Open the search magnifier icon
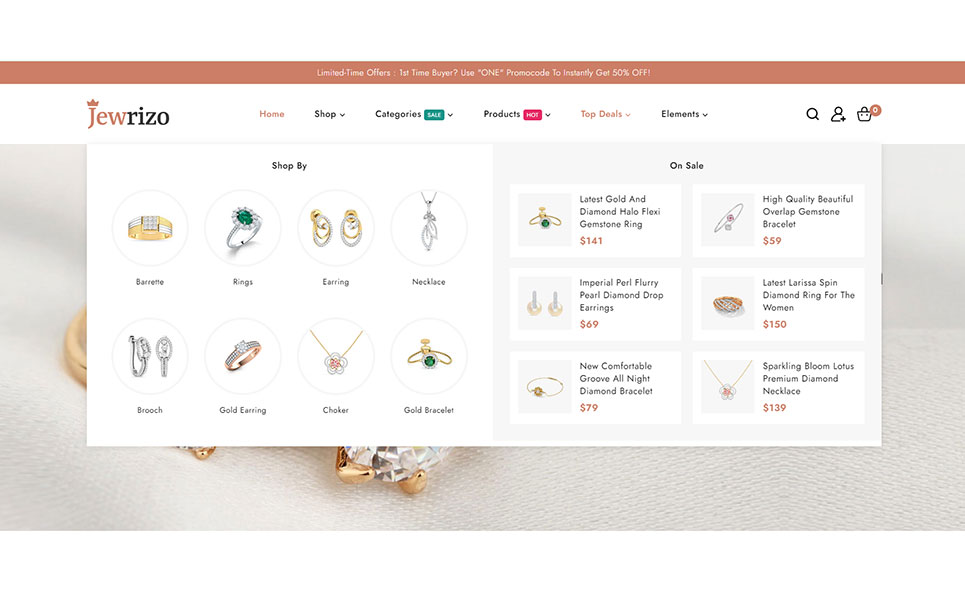Image resolution: width=965 pixels, height=600 pixels. point(812,114)
